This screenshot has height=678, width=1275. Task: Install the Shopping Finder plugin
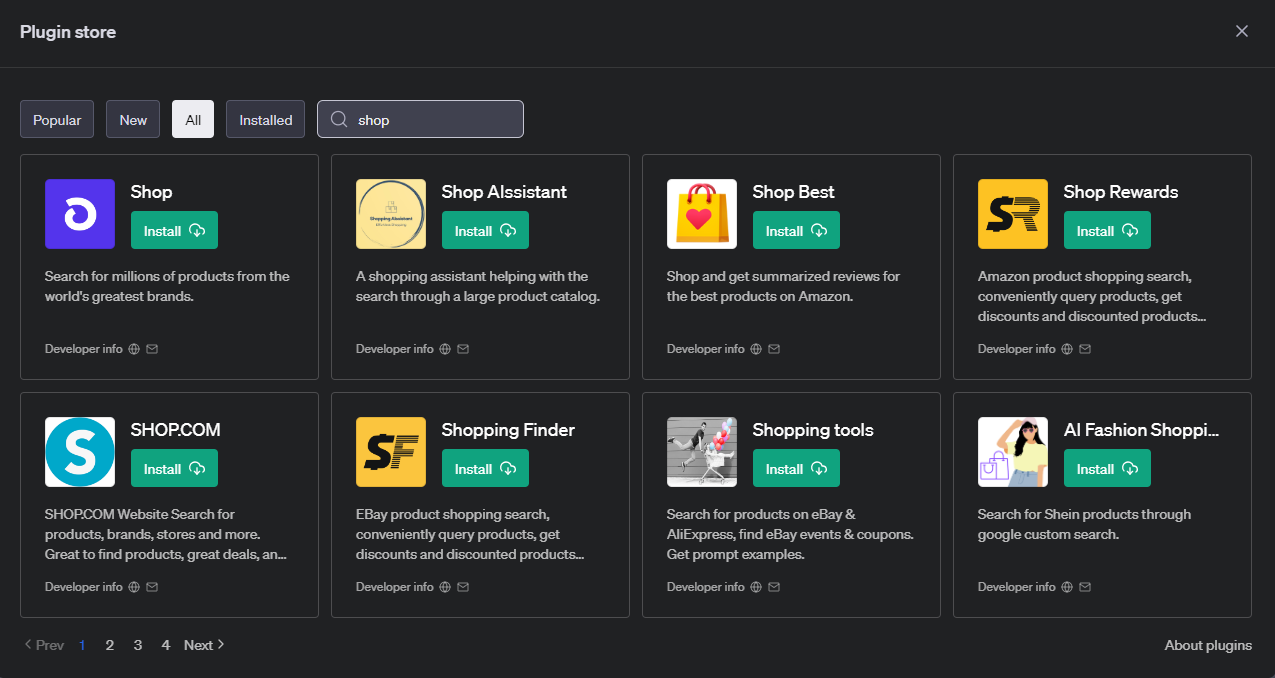tap(485, 469)
